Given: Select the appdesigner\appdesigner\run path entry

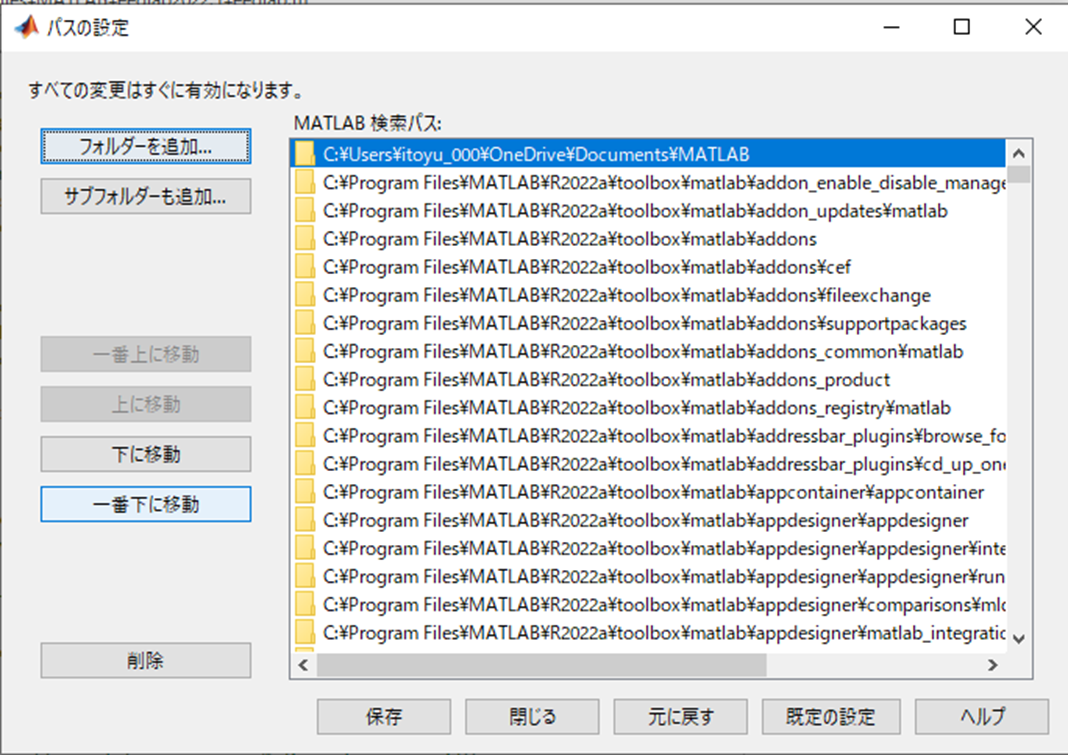Looking at the screenshot, I should click(648, 576).
